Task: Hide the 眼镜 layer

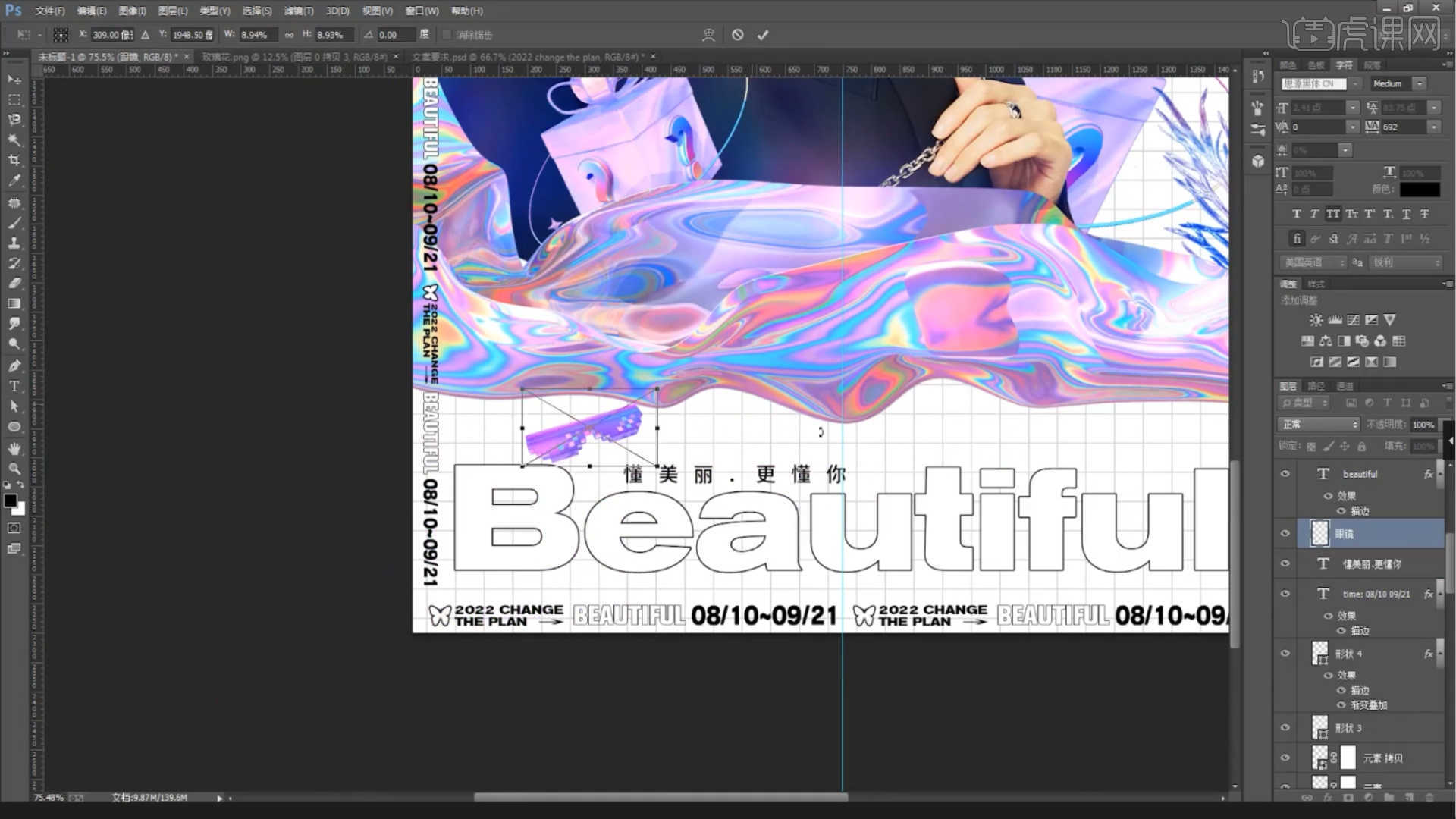Action: coord(1285,533)
